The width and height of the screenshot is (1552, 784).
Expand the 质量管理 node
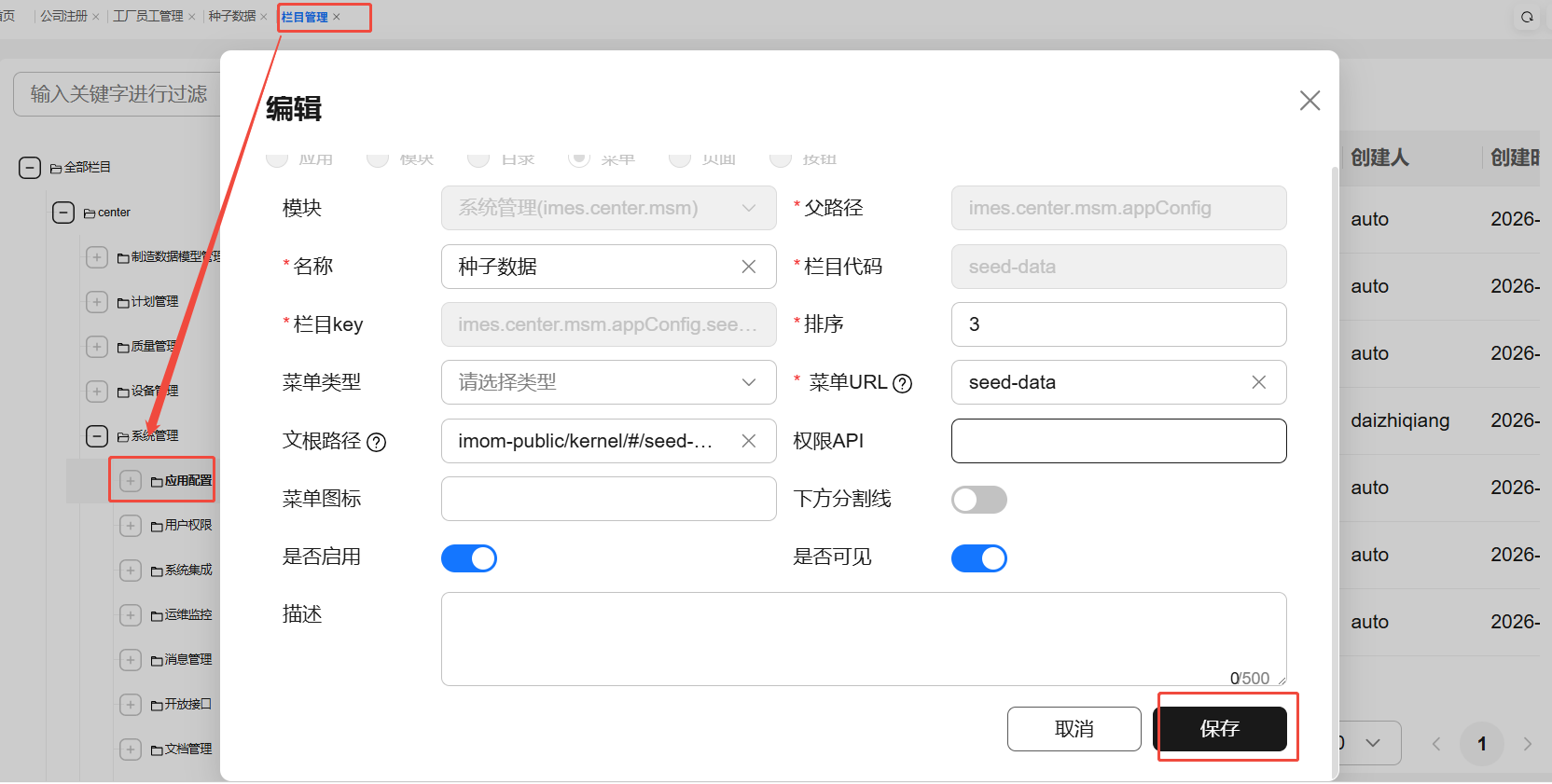pyautogui.click(x=97, y=347)
